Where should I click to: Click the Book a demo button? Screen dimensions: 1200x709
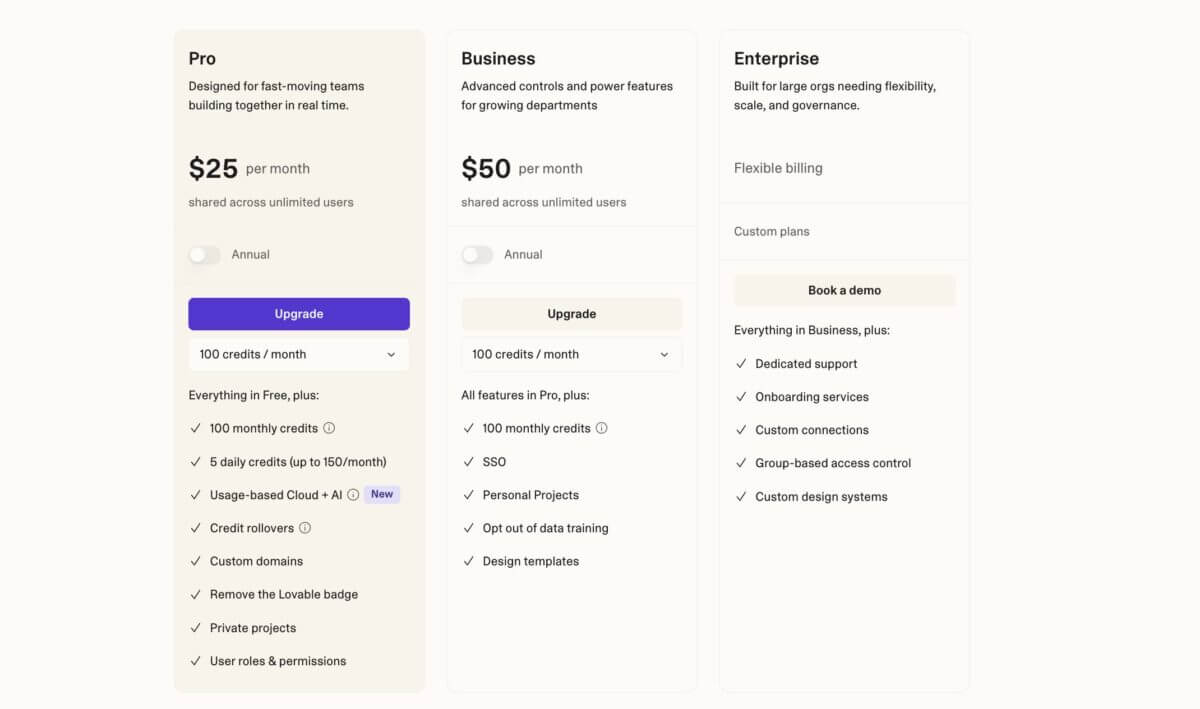click(x=844, y=290)
